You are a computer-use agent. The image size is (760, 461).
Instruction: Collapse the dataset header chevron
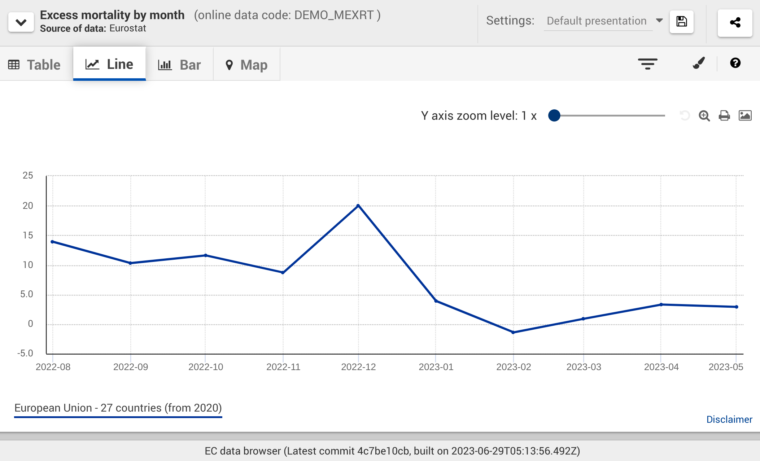(x=20, y=21)
